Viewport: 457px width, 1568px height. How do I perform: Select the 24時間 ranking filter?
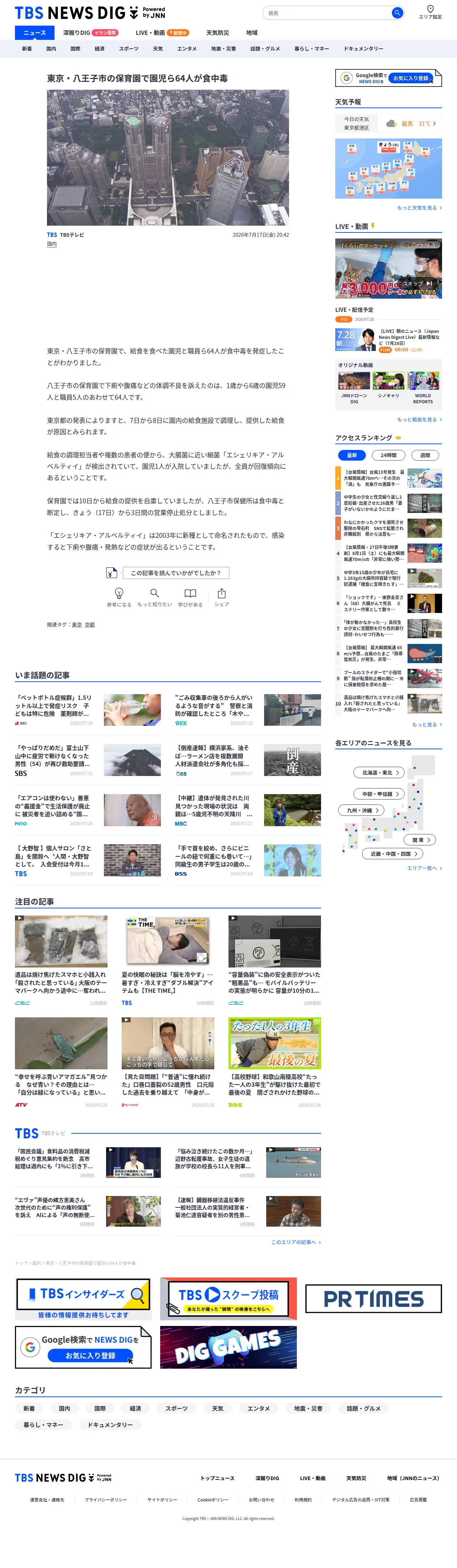(388, 455)
